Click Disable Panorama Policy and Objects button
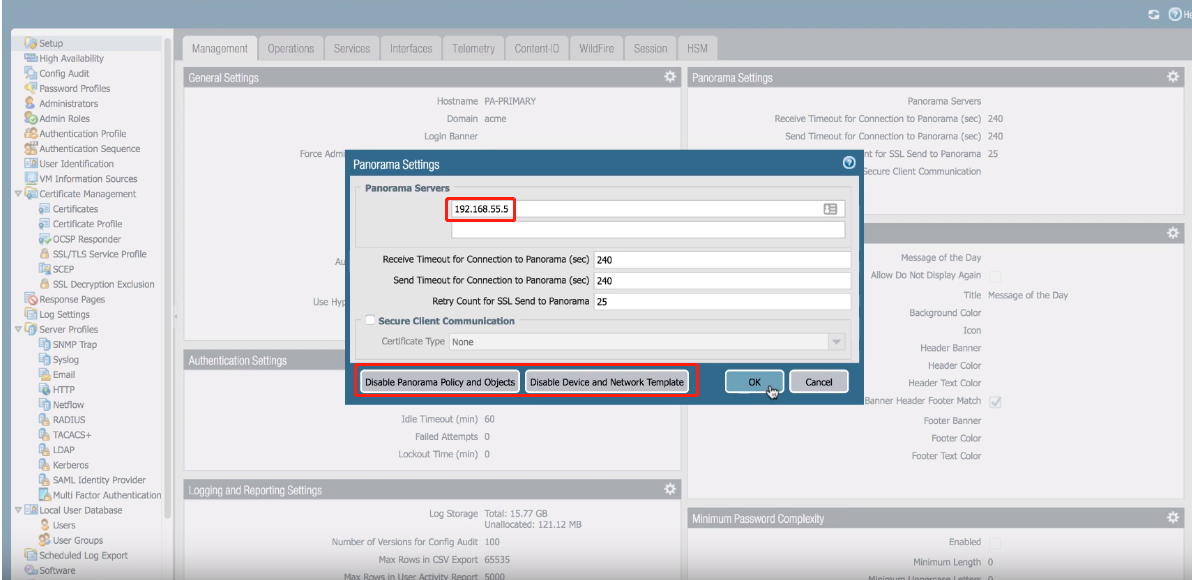 (x=440, y=382)
